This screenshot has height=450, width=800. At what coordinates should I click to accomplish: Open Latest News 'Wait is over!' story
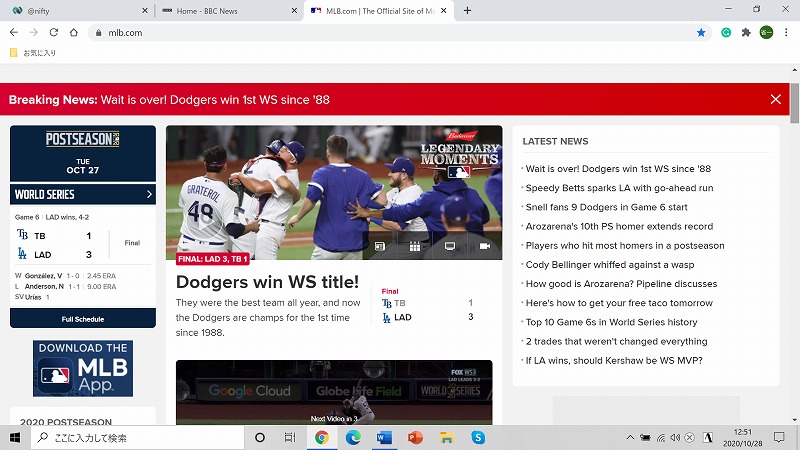[618, 169]
